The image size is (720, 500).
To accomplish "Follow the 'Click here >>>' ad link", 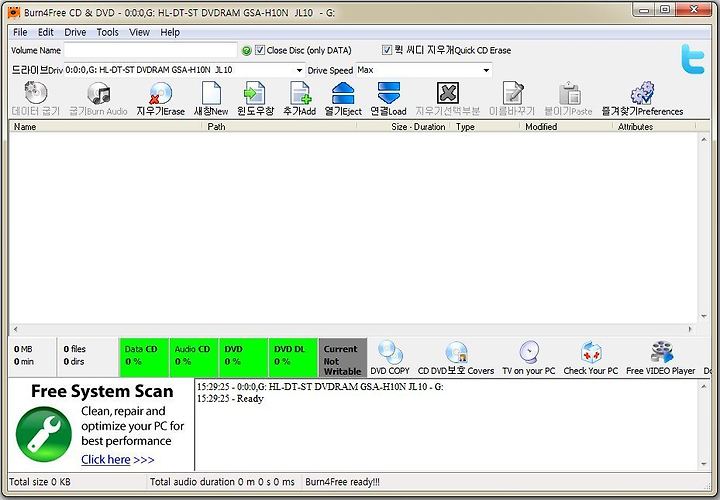I will (118, 460).
